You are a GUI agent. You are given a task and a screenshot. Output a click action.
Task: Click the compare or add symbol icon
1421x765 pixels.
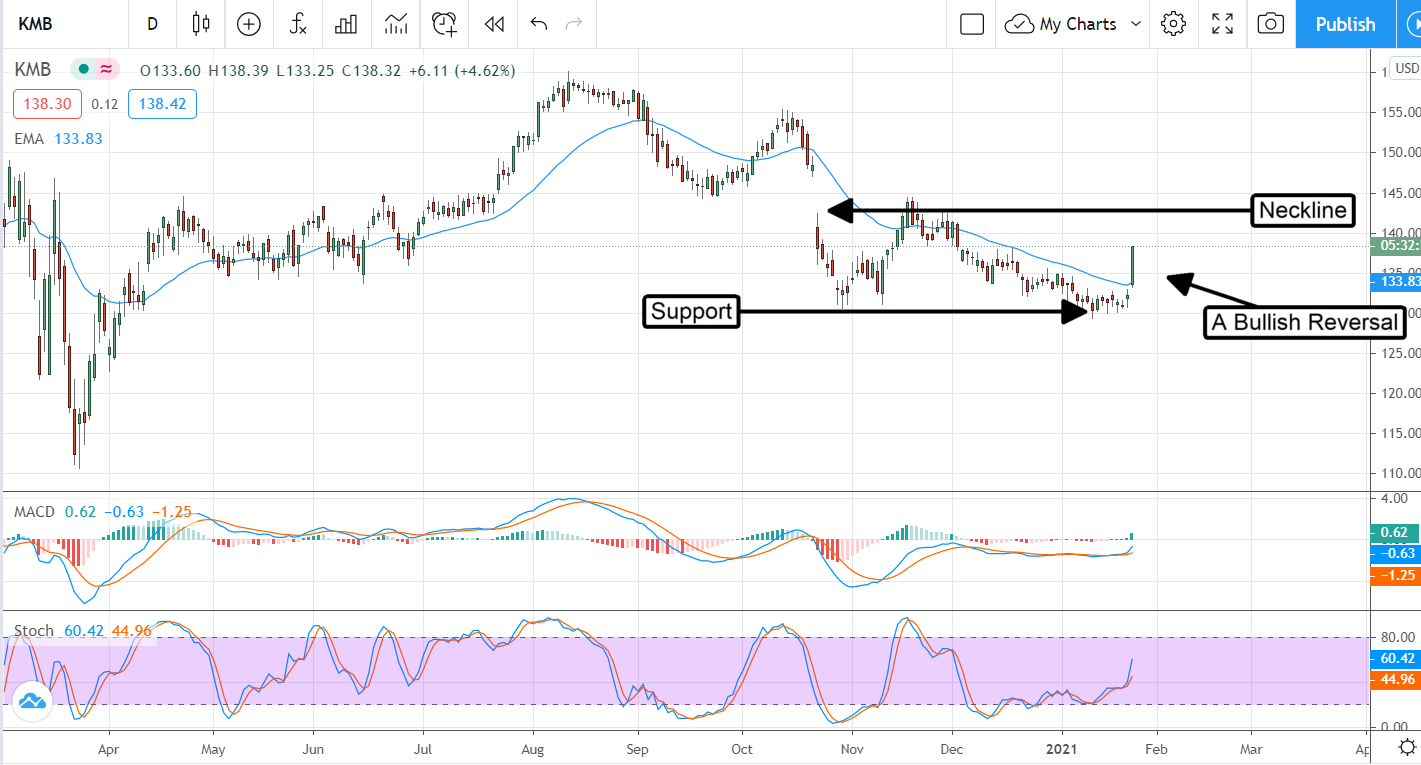pos(248,24)
